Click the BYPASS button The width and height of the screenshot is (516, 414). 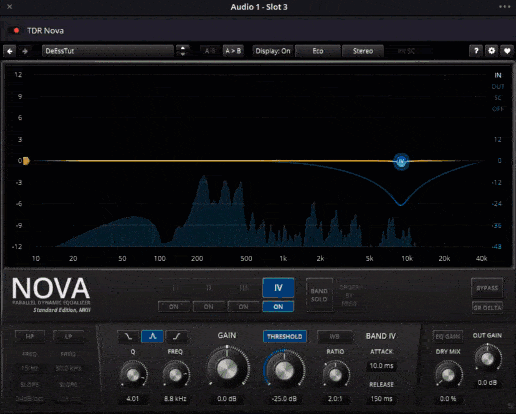487,288
